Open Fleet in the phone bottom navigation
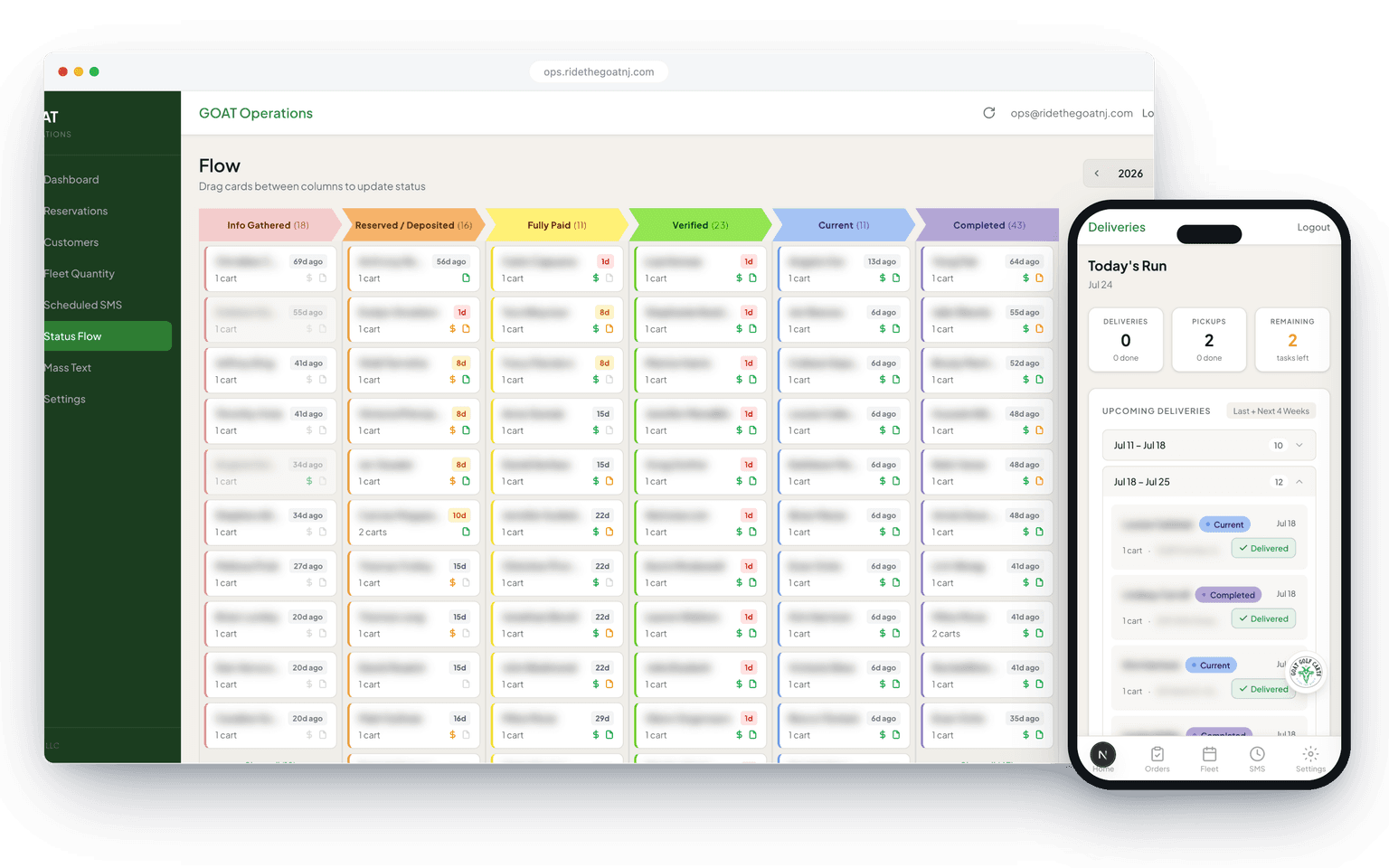The image size is (1389, 868). coord(1209,759)
